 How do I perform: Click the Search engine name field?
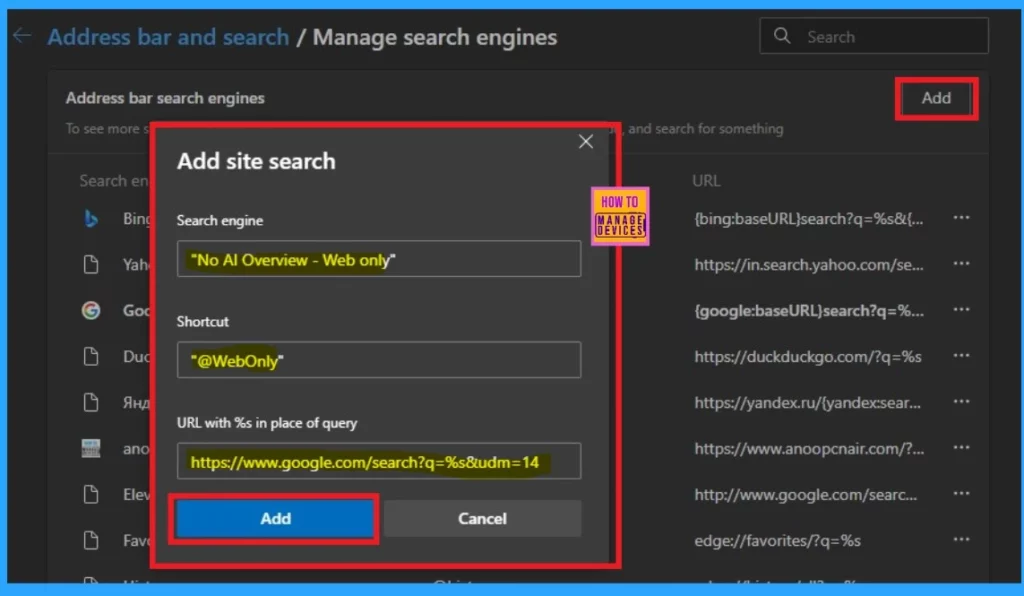pos(379,259)
